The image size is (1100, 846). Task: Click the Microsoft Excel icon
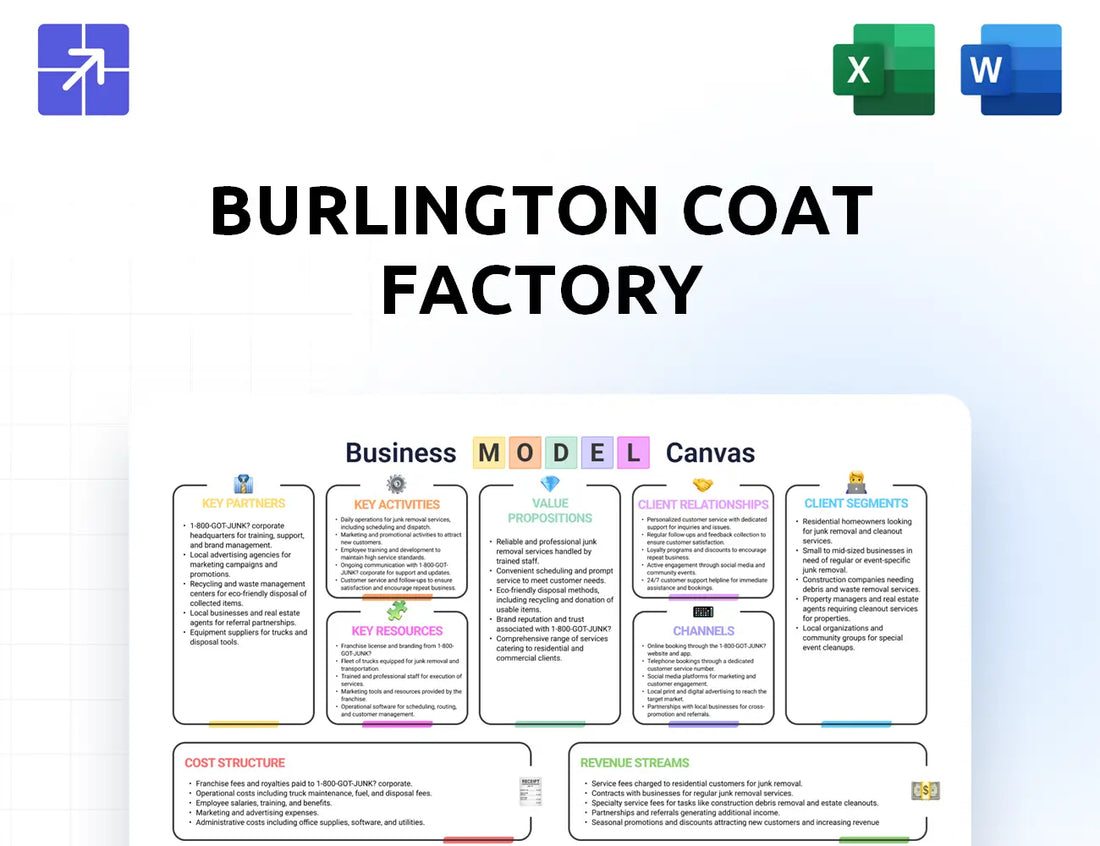coord(883,69)
